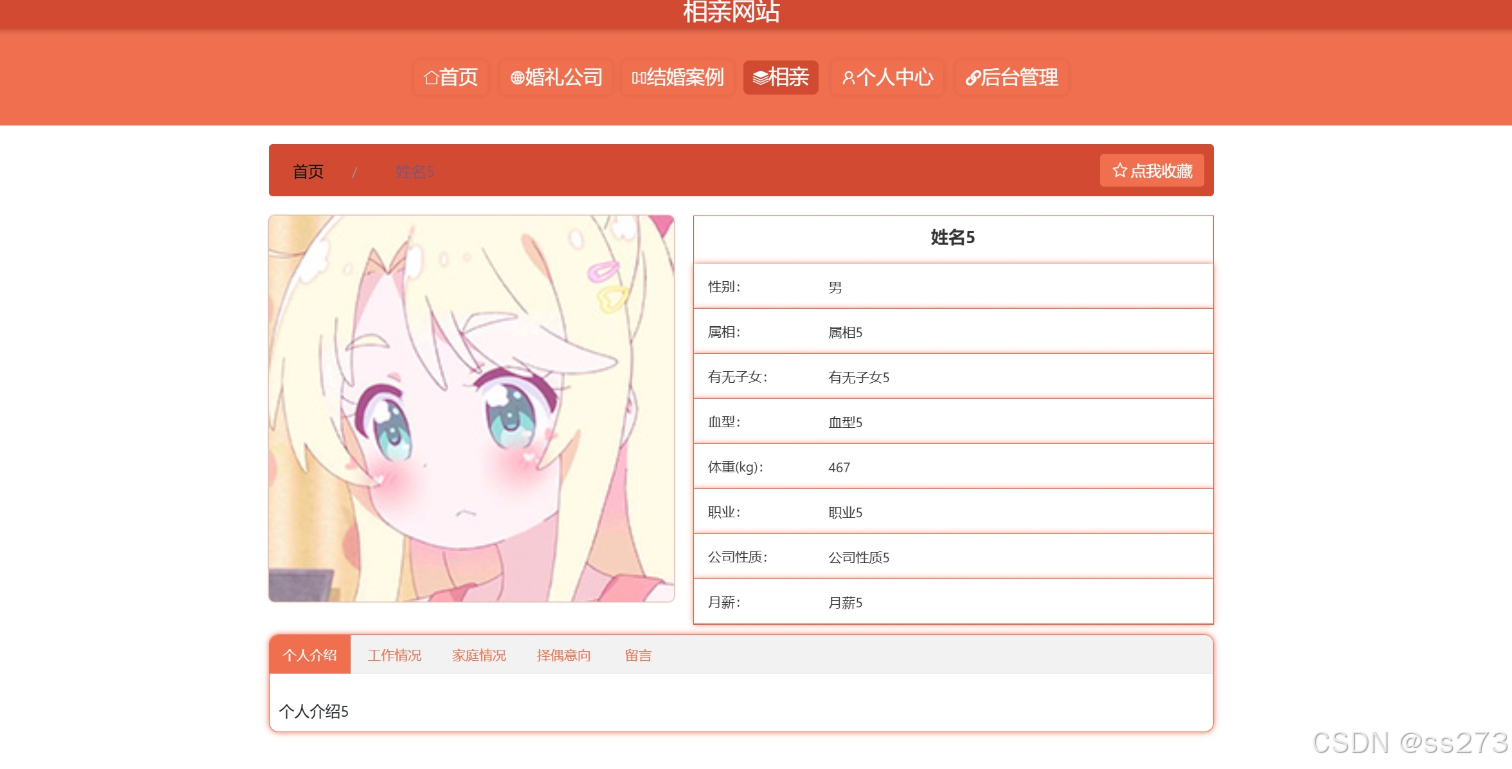The width and height of the screenshot is (1512, 769).
Task: Open 个人中心 from the navigation
Action: (887, 78)
